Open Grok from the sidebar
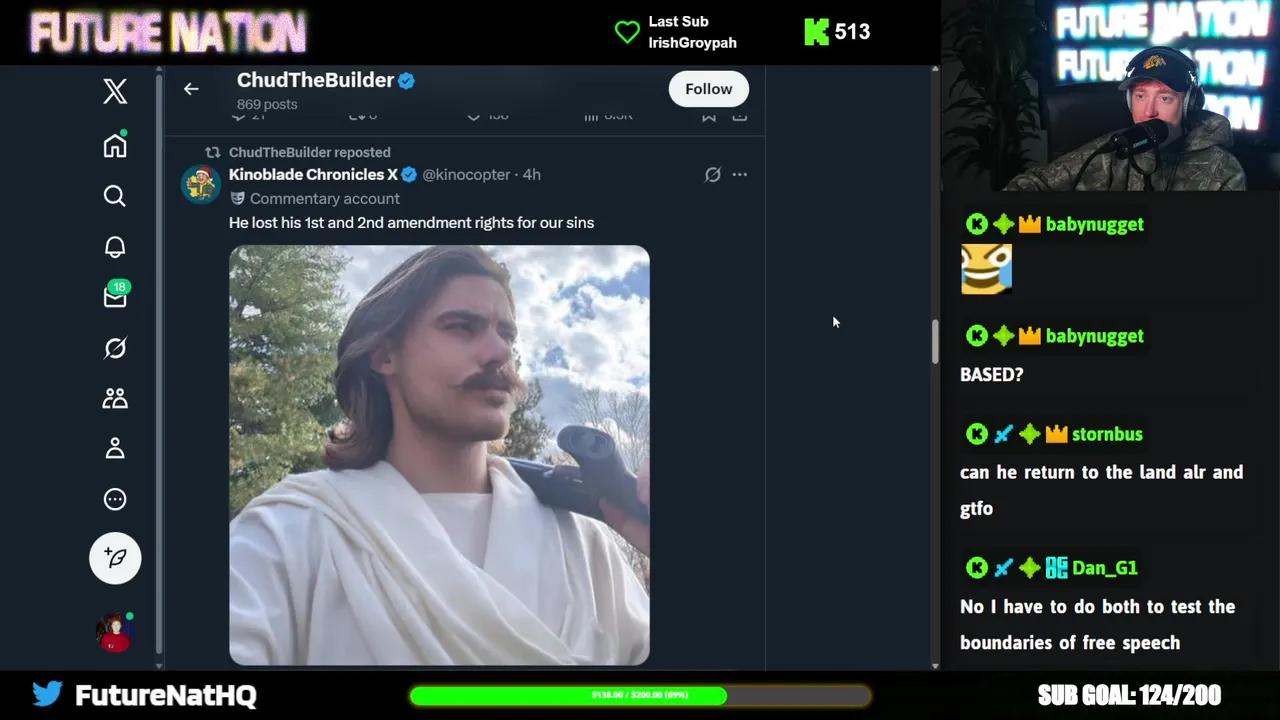1280x720 pixels. 115,348
